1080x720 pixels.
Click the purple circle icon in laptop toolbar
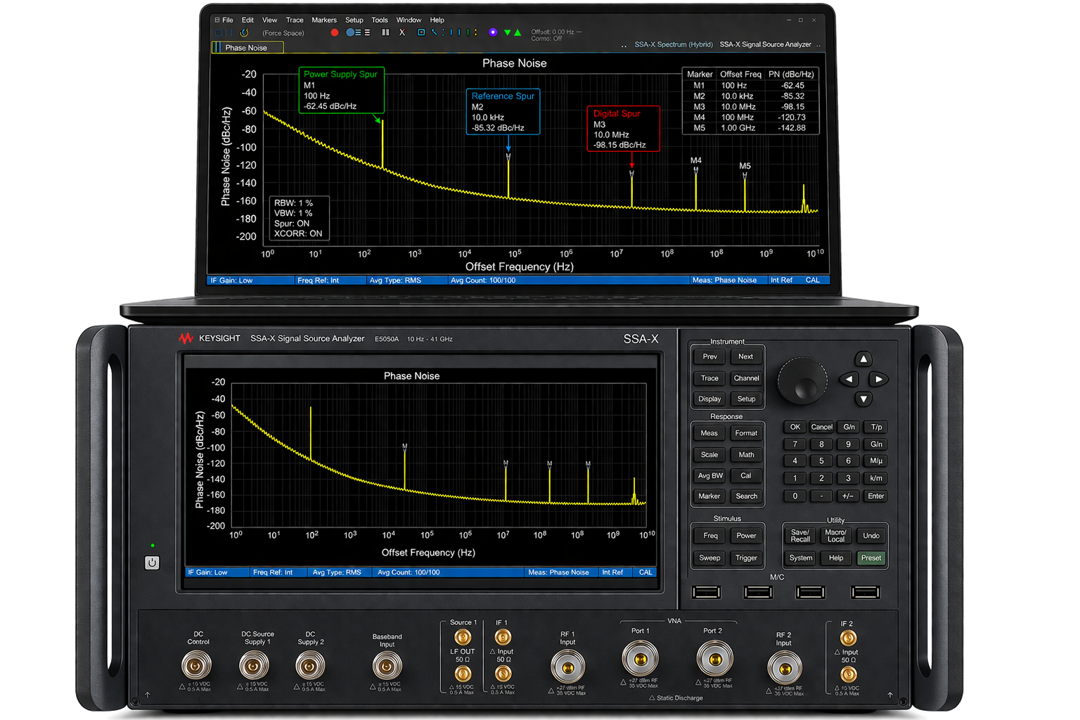point(493,32)
